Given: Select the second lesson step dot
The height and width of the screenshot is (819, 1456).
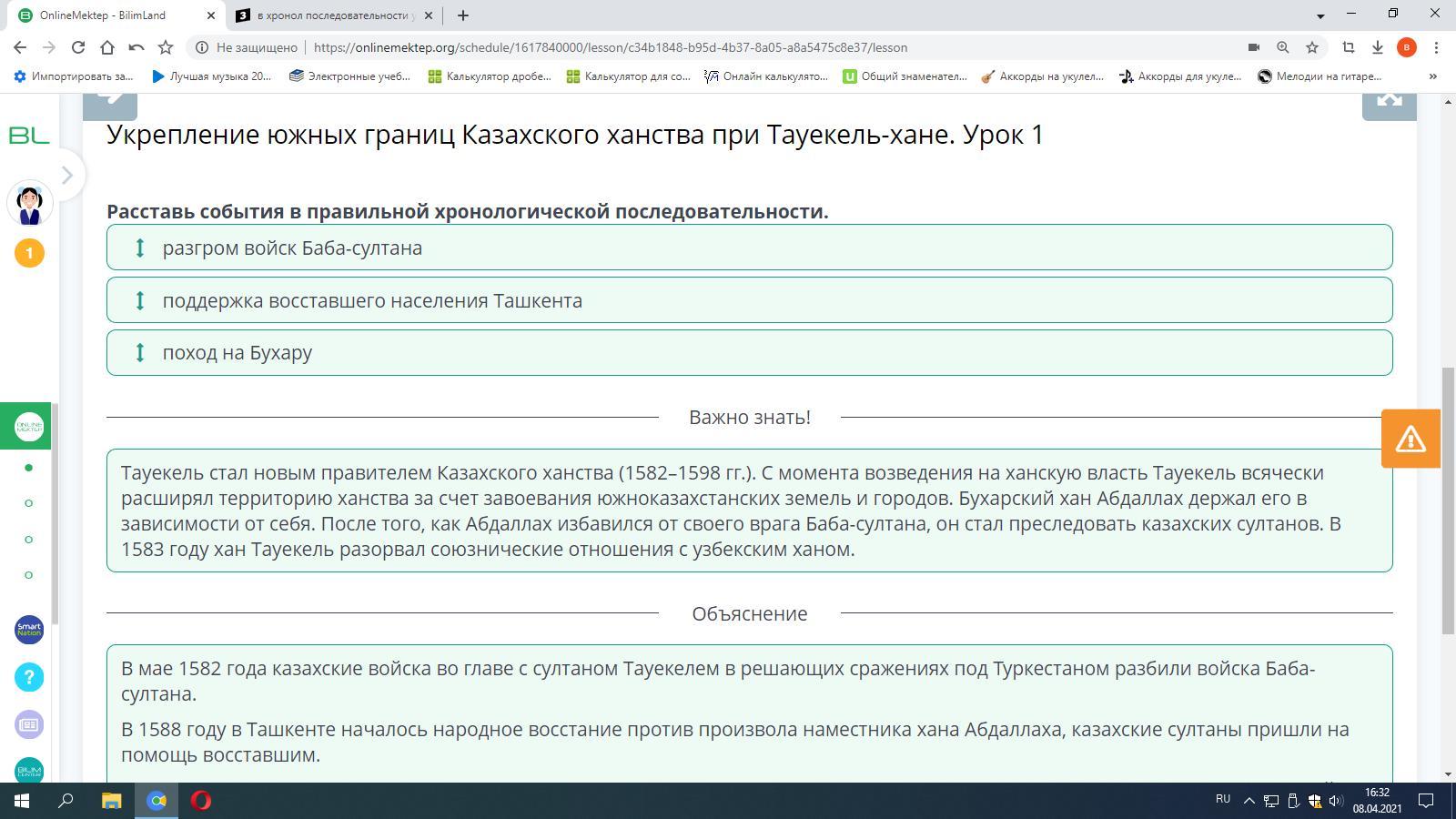Looking at the screenshot, I should click(x=28, y=503).
